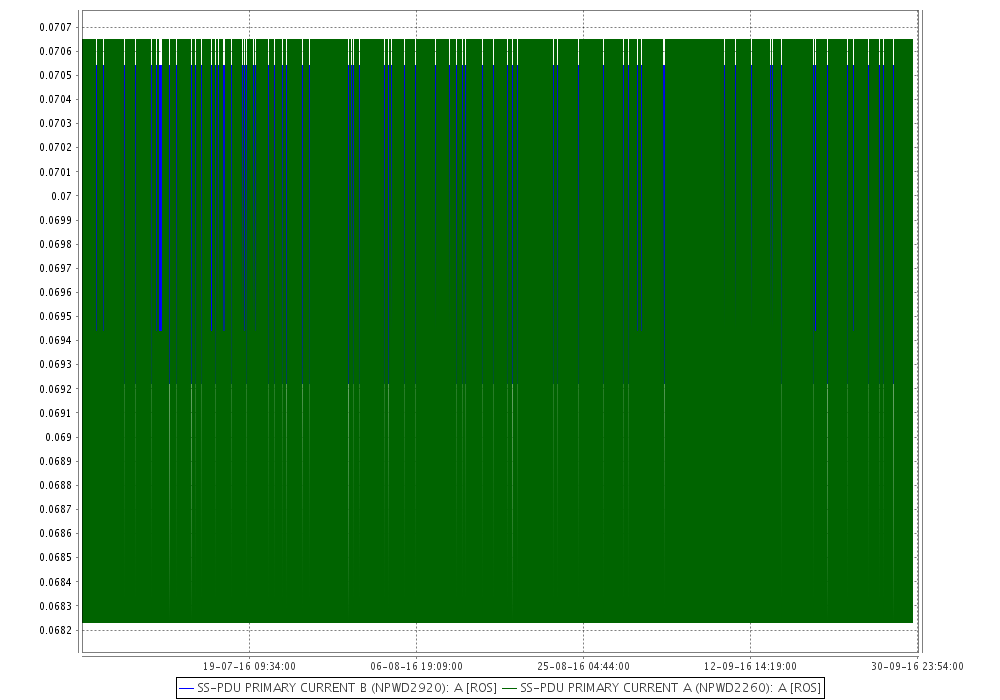The height and width of the screenshot is (700, 1000).
Task: Click the thick blue spike in the plot
Action: pos(160,198)
